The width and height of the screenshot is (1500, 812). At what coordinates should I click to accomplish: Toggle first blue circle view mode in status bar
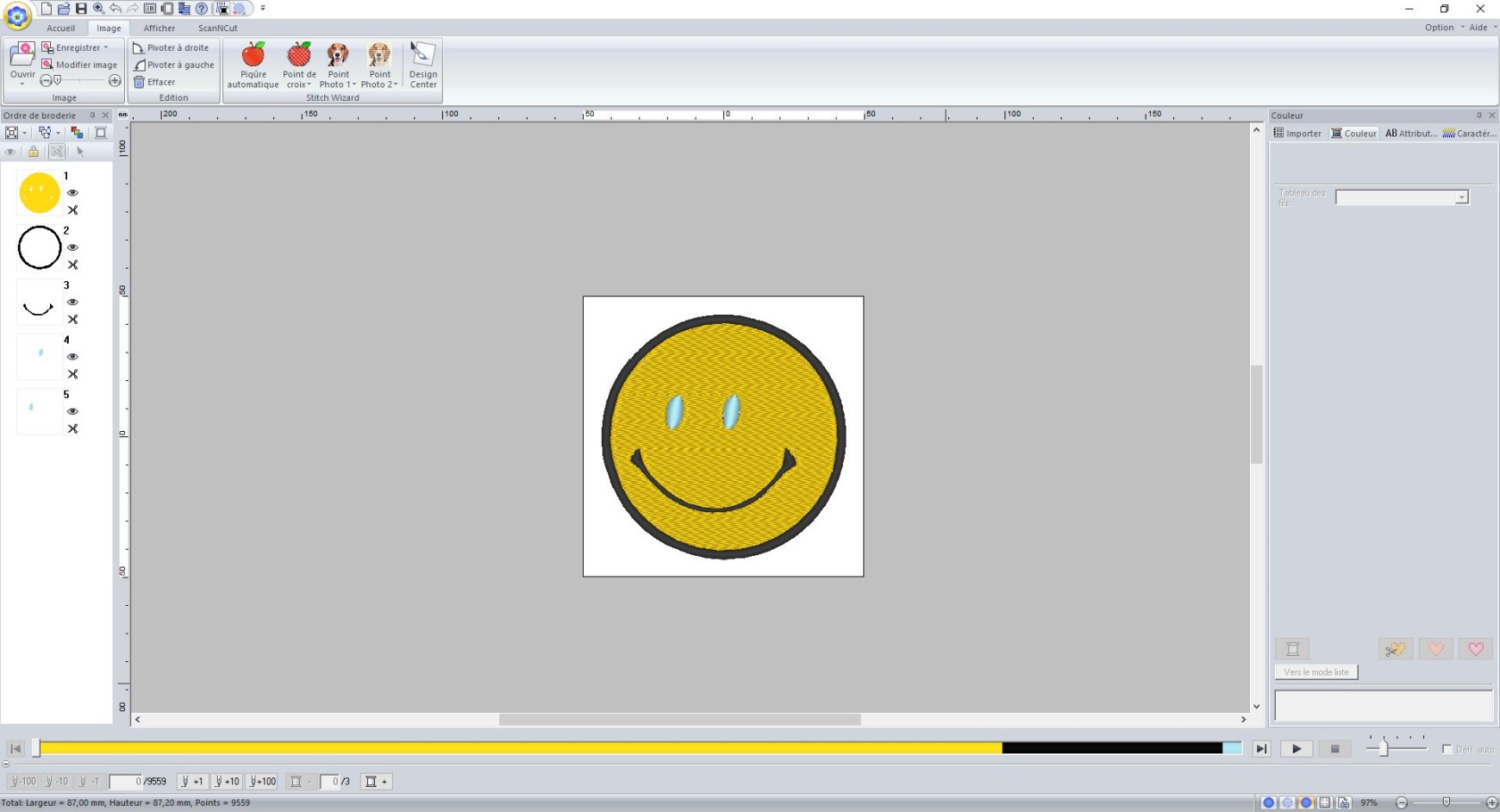[x=1268, y=803]
